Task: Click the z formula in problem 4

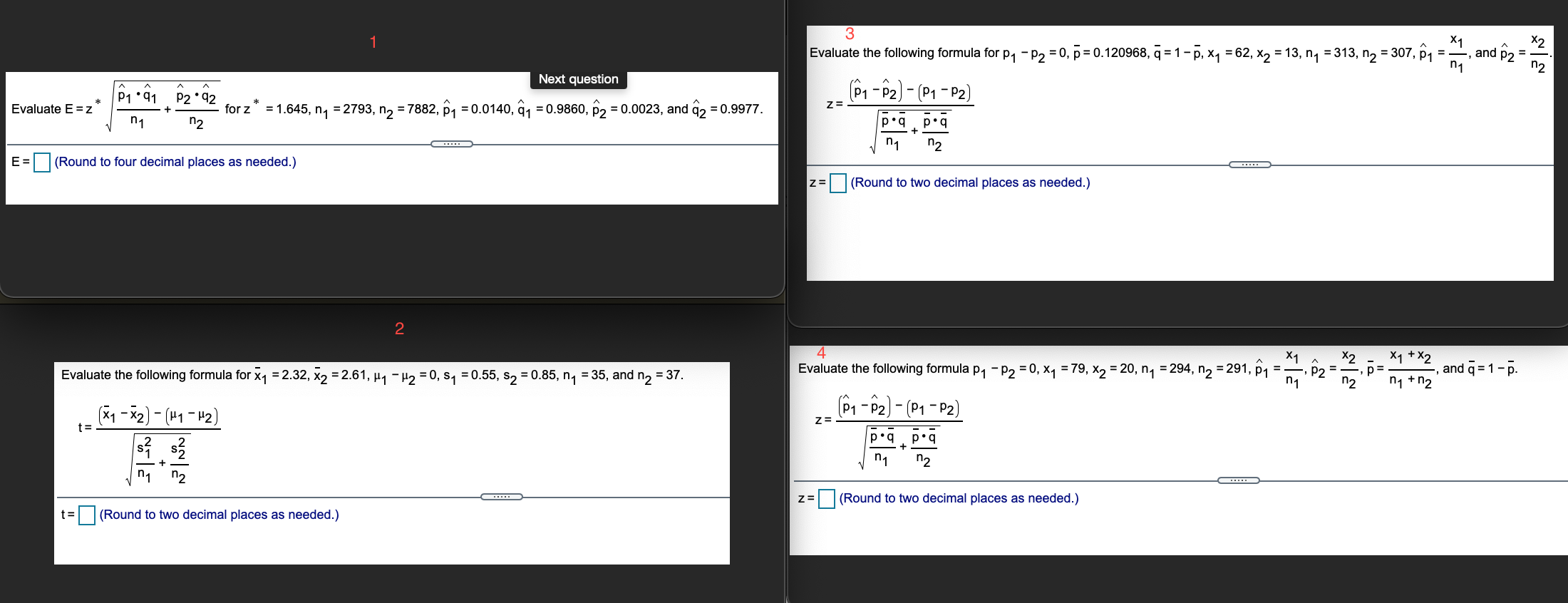Action: [889, 431]
